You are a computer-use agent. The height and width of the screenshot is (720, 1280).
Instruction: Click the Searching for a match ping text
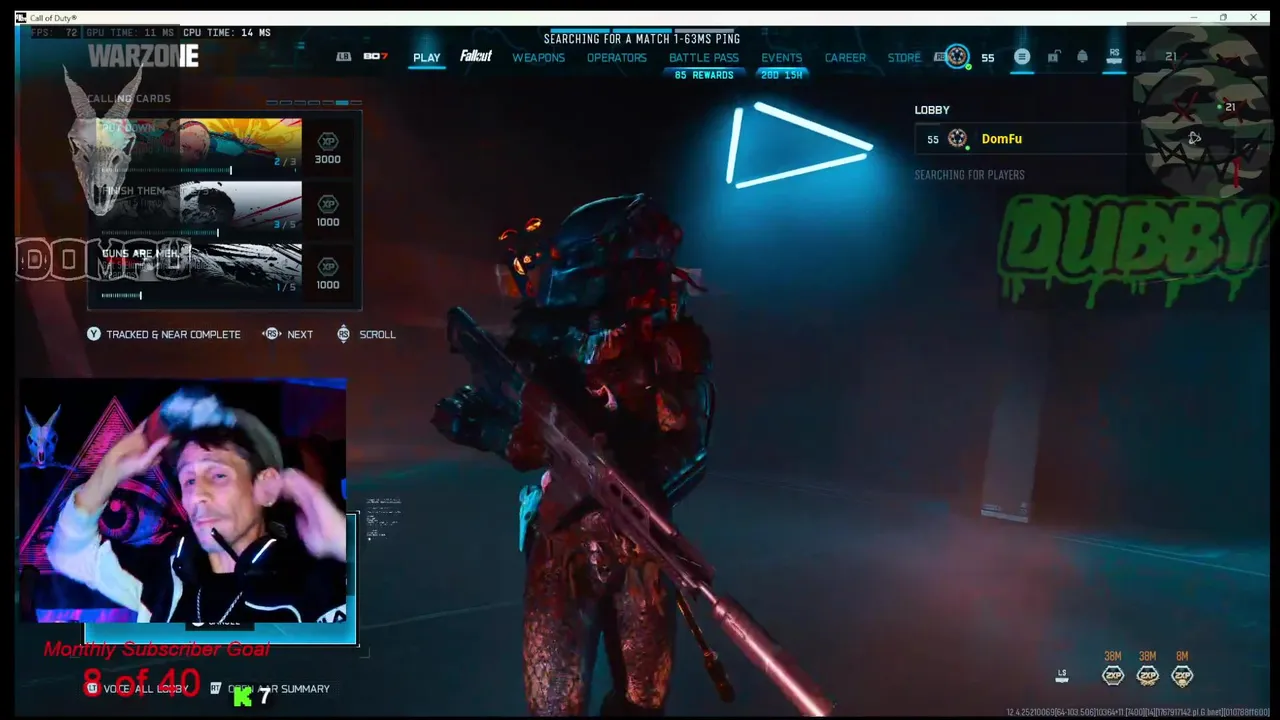click(x=642, y=39)
